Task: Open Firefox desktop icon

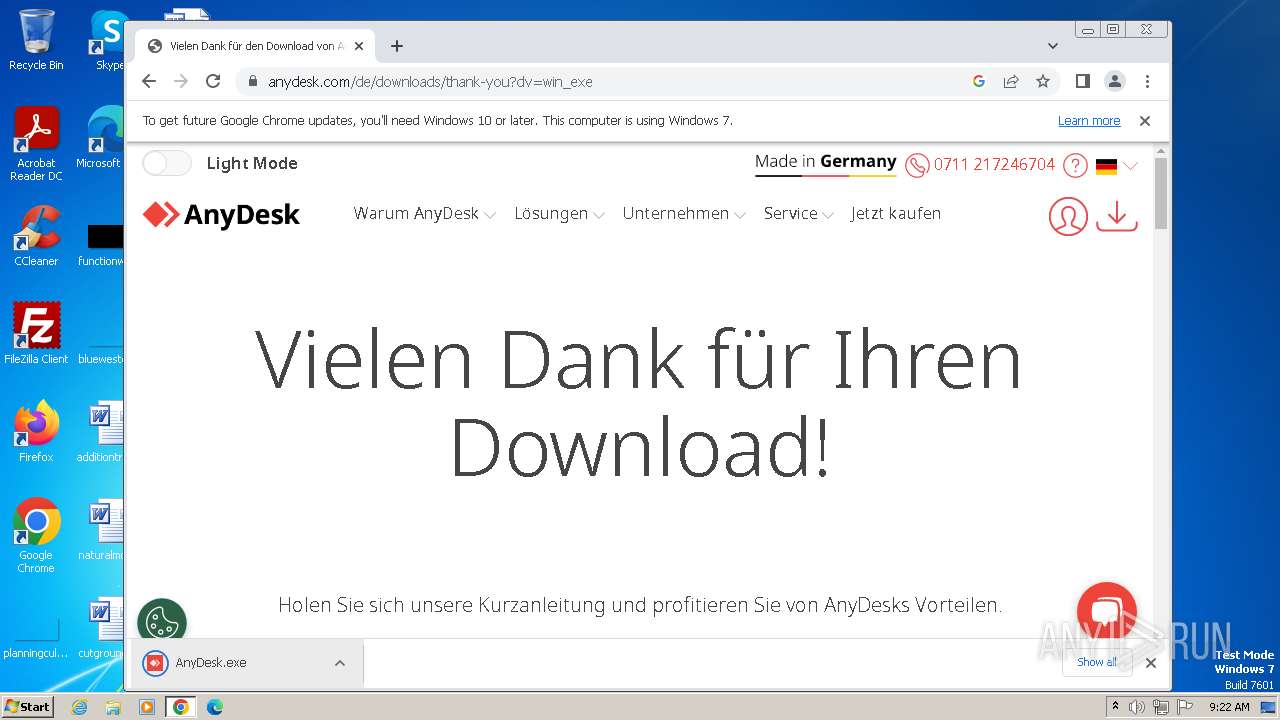Action: (x=36, y=432)
